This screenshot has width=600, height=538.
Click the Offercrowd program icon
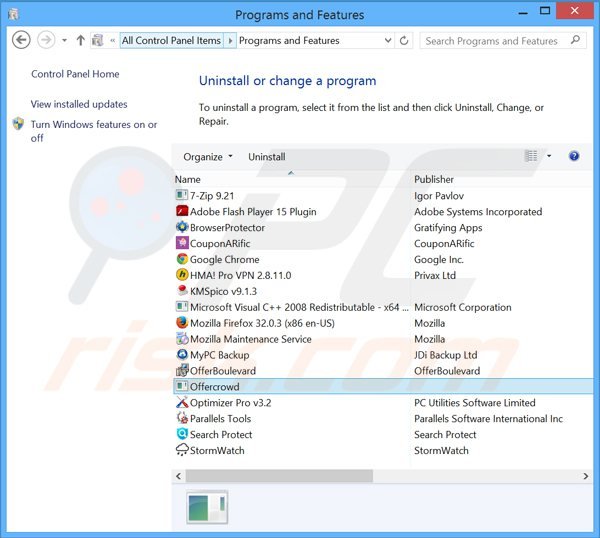(182, 386)
